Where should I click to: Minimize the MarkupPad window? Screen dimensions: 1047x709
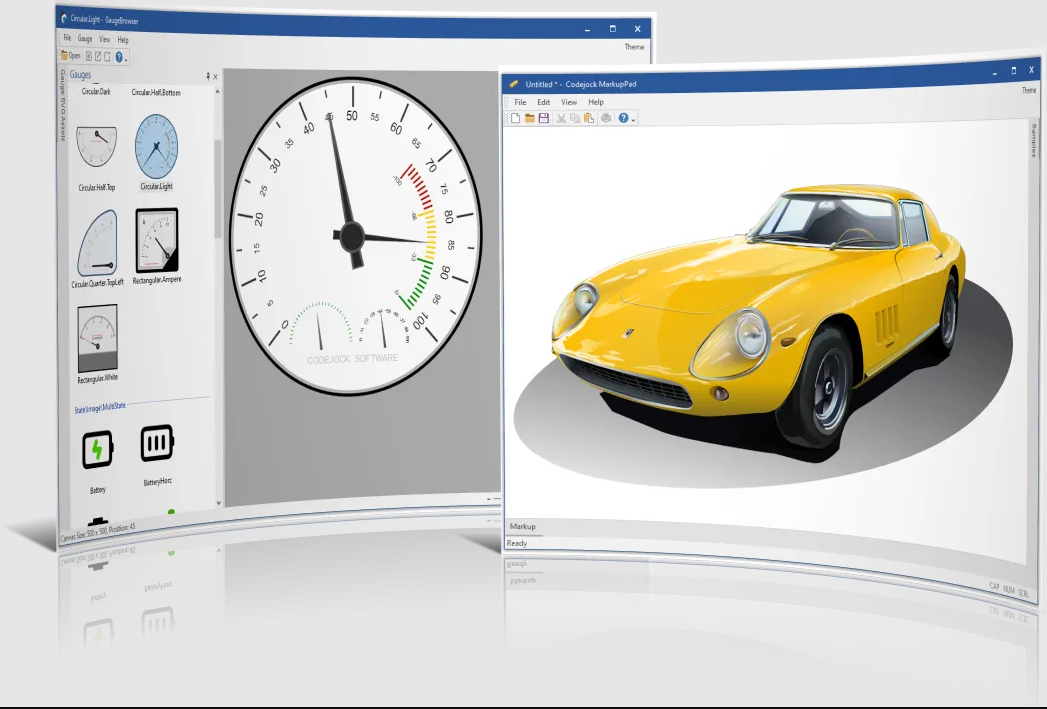point(995,71)
